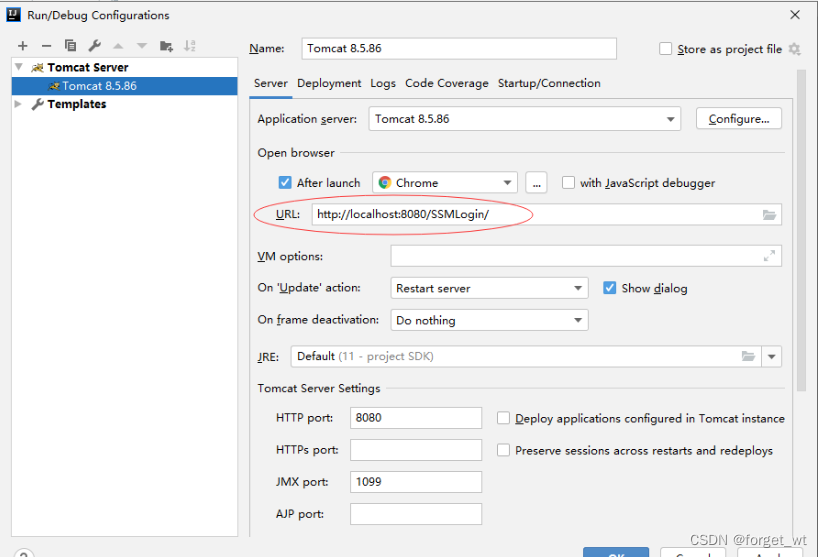Viewport: 822px width, 557px height.
Task: Click the HTTPs port field
Action: tap(416, 450)
